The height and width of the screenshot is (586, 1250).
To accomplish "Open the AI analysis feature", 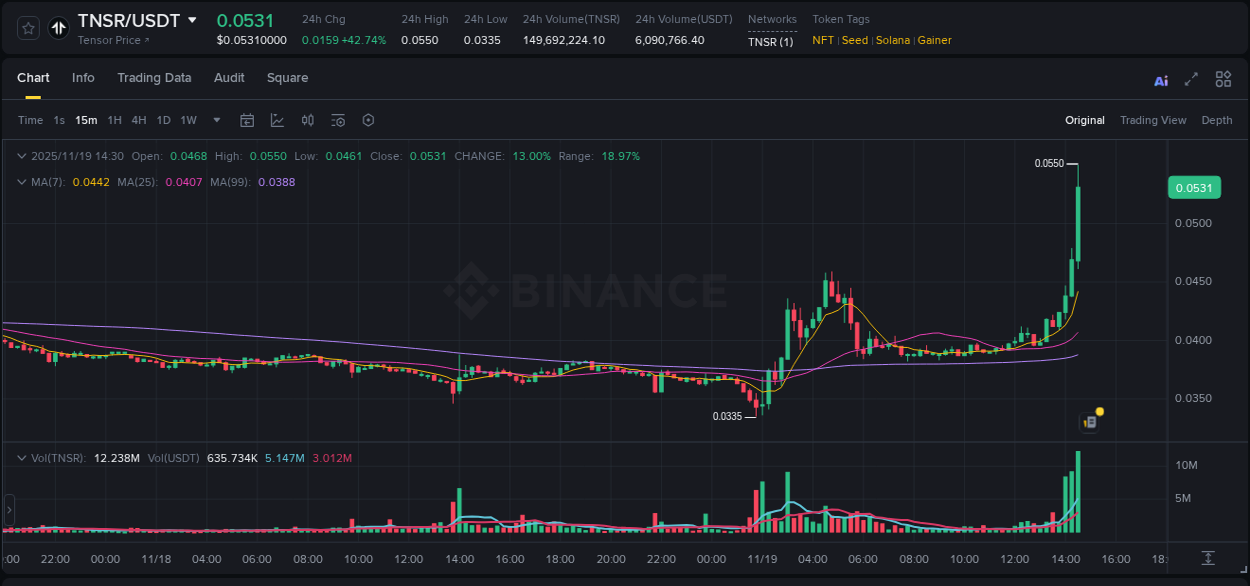I will click(x=1161, y=78).
